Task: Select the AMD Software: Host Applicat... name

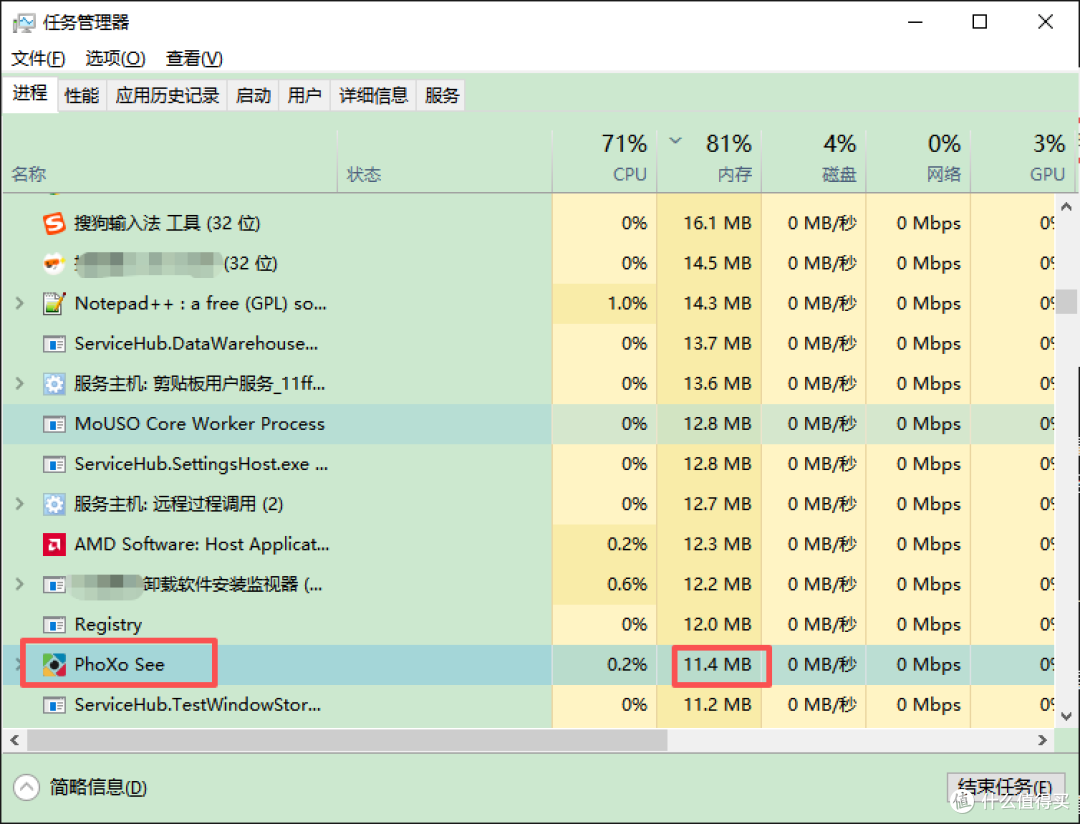Action: pyautogui.click(x=202, y=544)
